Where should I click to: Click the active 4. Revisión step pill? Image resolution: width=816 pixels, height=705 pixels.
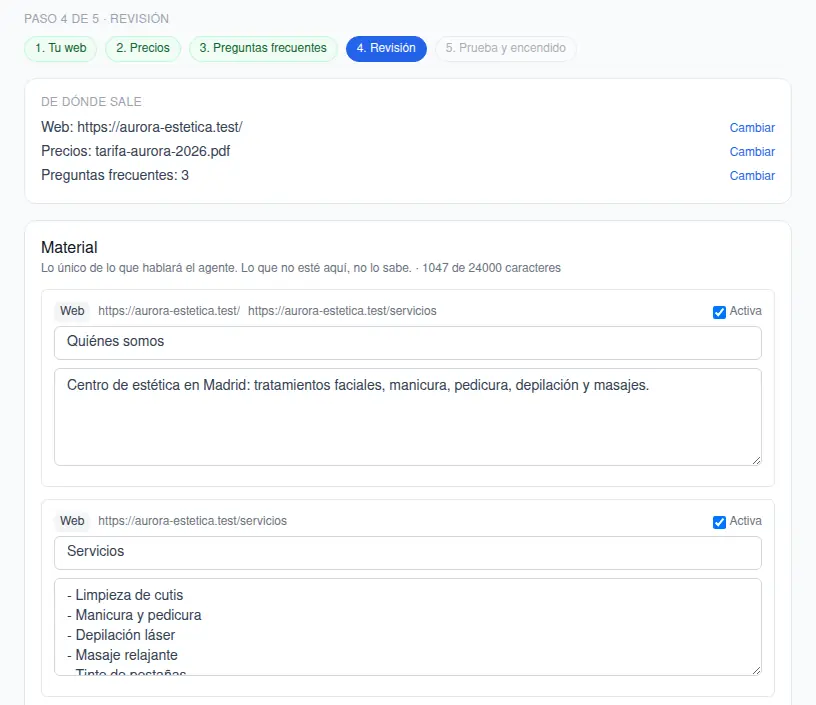pos(386,48)
